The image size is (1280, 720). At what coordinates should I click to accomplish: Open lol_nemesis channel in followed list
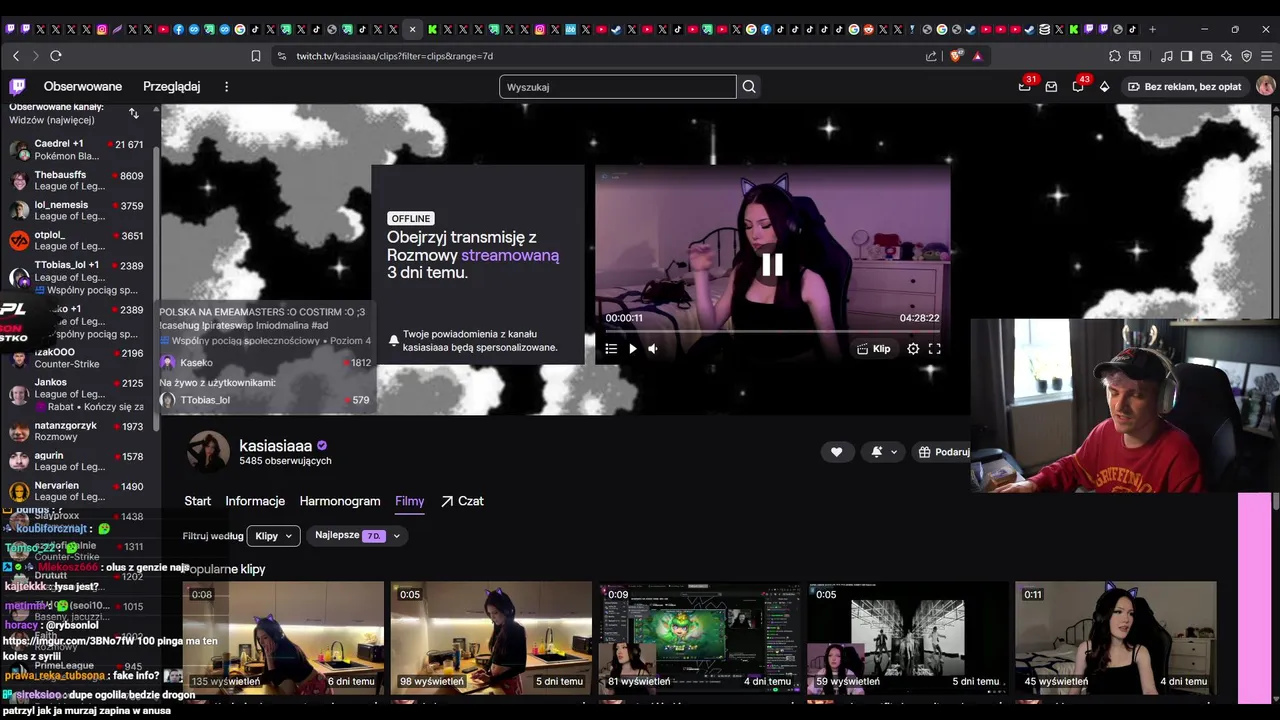pyautogui.click(x=77, y=211)
